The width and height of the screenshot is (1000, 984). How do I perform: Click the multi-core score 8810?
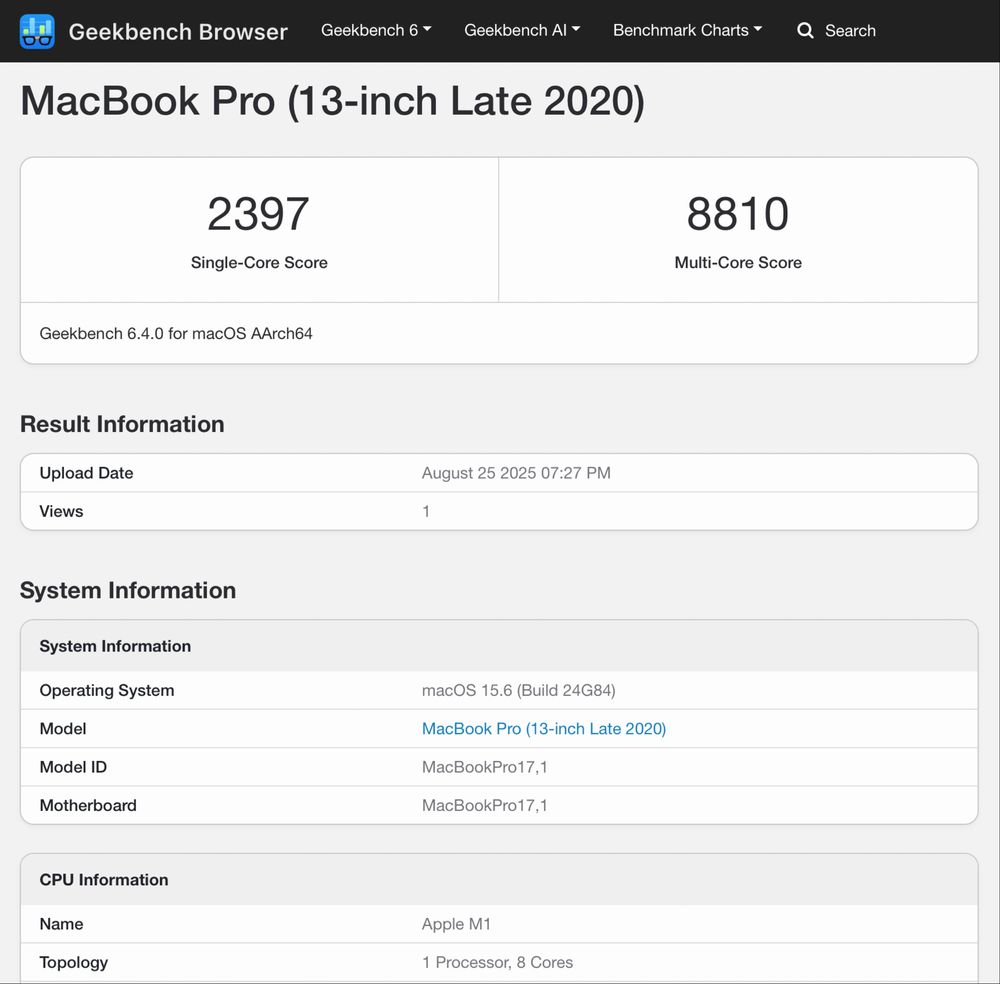tap(738, 214)
